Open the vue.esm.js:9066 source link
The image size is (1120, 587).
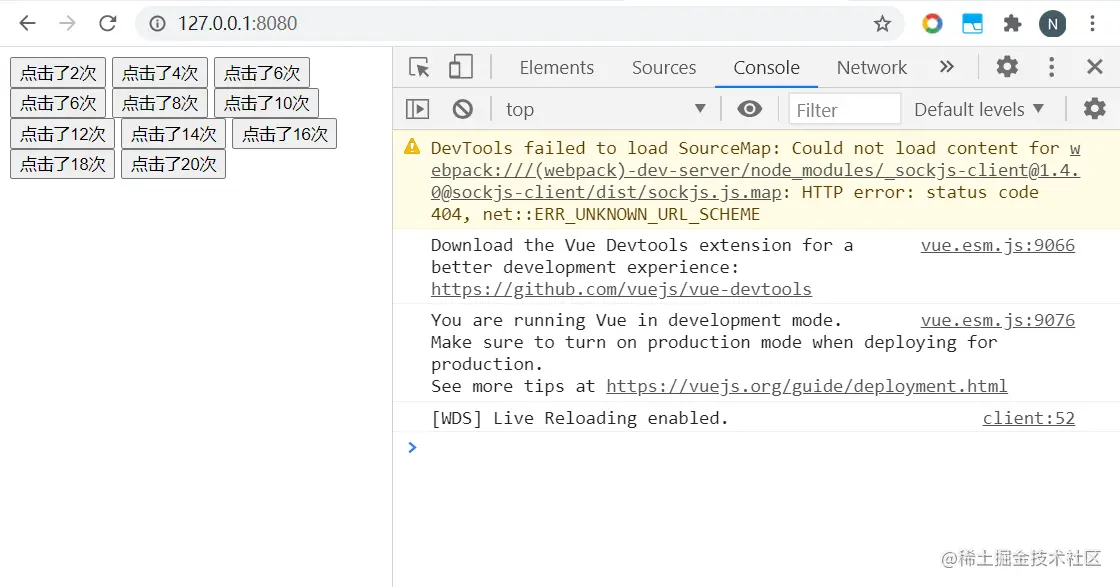pyautogui.click(x=997, y=245)
